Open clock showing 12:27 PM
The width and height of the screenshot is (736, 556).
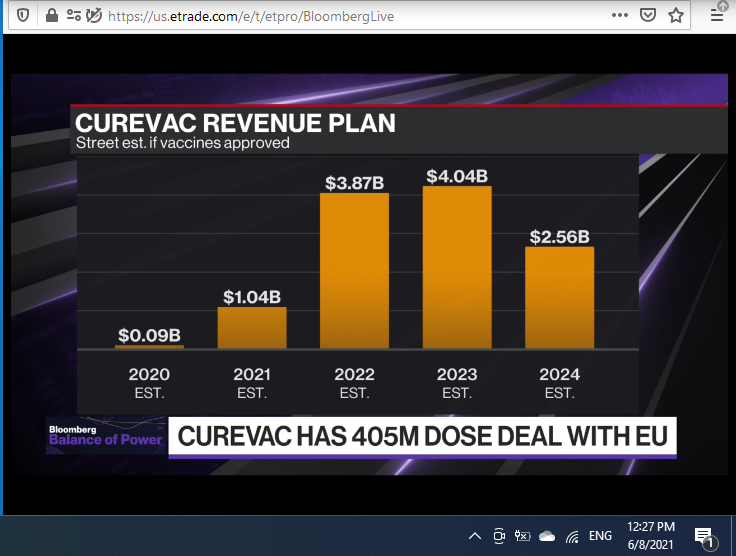(651, 536)
